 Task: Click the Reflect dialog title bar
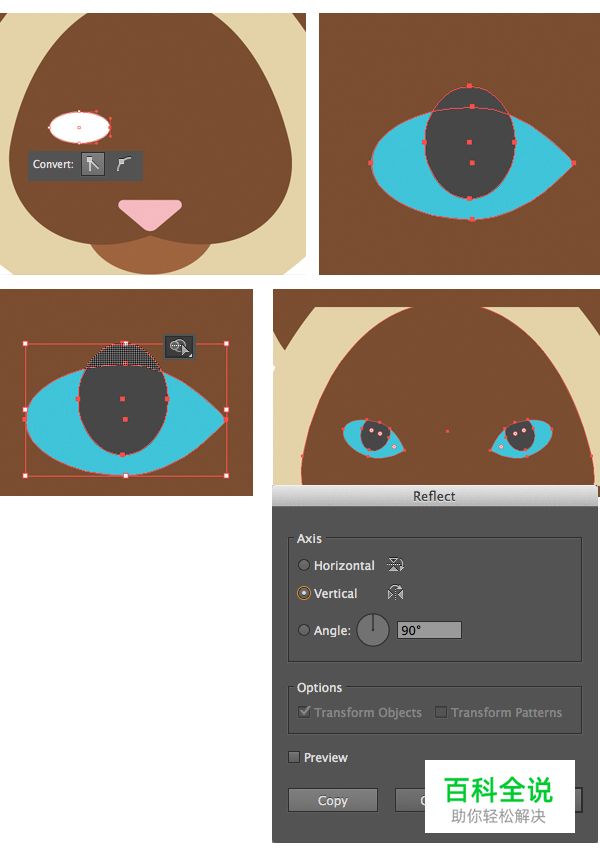[434, 496]
